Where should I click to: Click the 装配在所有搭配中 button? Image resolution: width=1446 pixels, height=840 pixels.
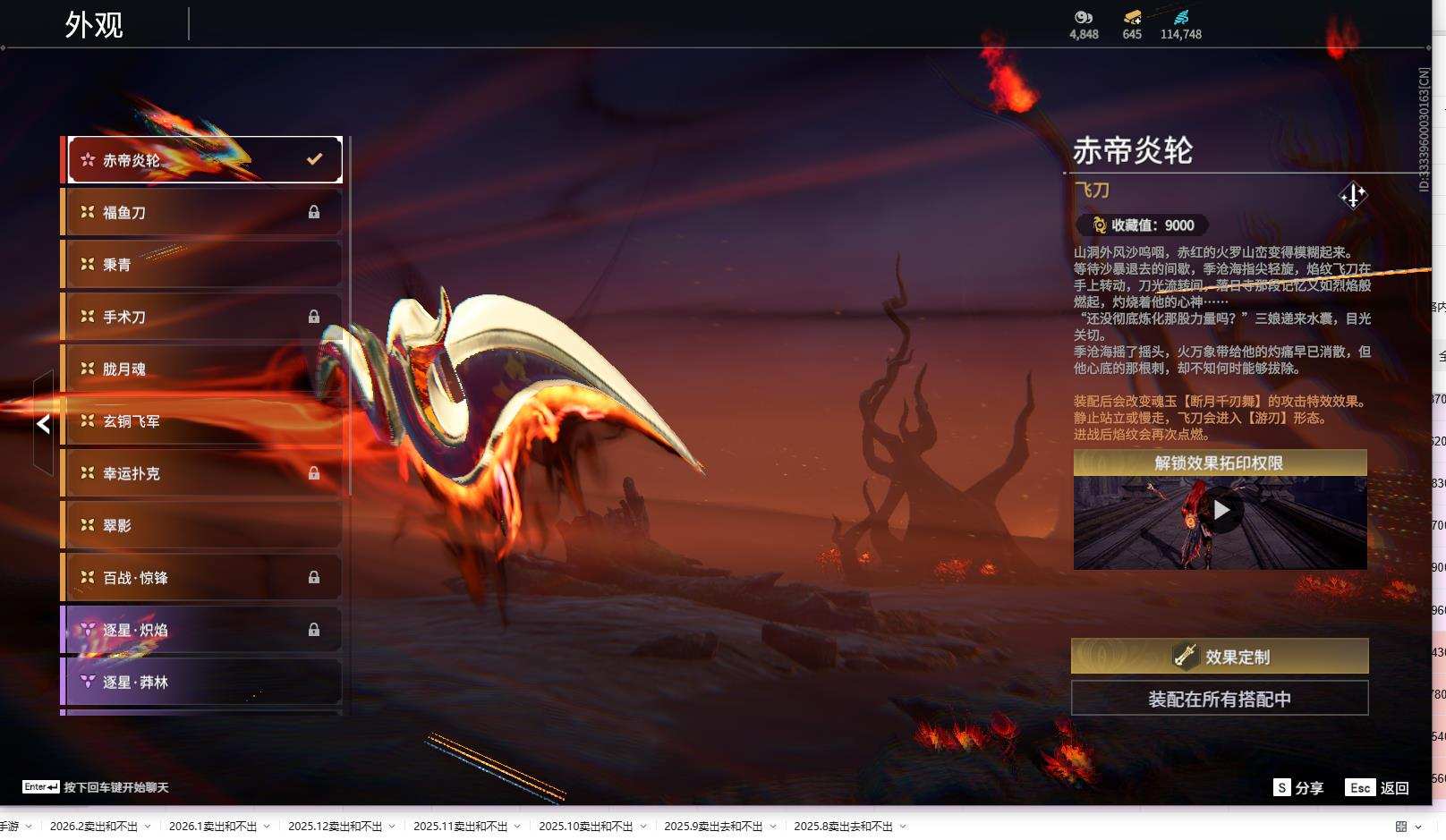1218,700
